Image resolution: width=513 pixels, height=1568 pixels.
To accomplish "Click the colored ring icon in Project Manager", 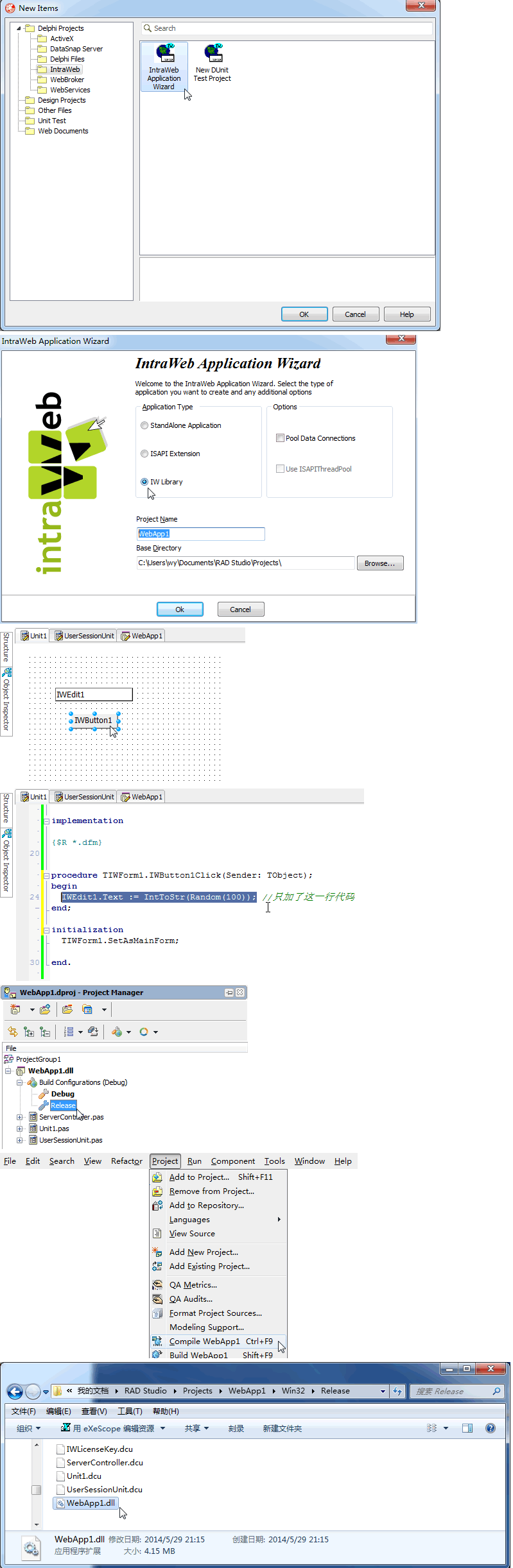I will [x=144, y=1032].
